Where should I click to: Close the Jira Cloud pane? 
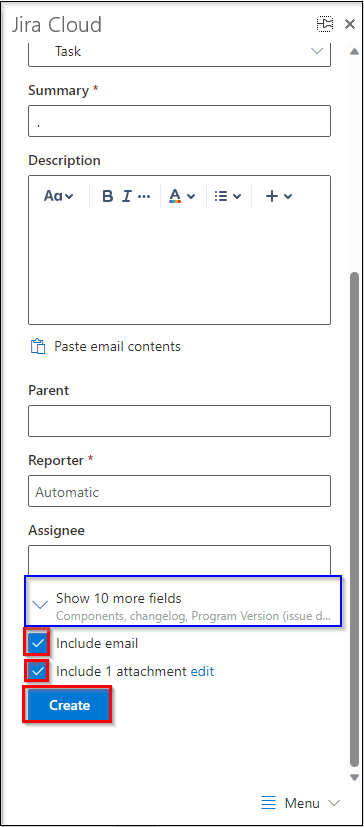(350, 24)
